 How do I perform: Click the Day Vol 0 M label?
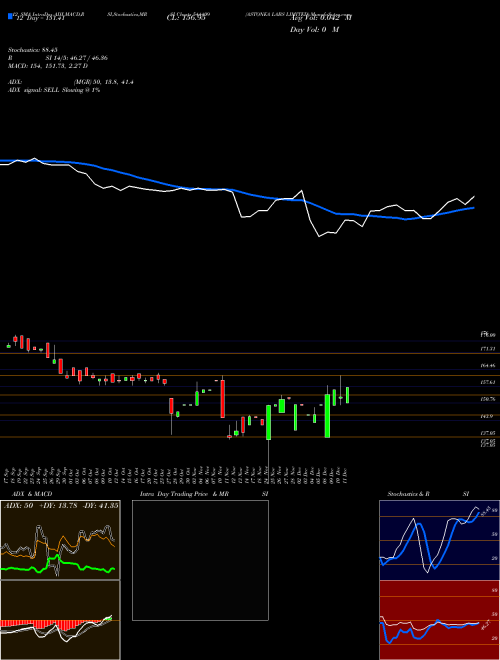pyautogui.click(x=314, y=30)
